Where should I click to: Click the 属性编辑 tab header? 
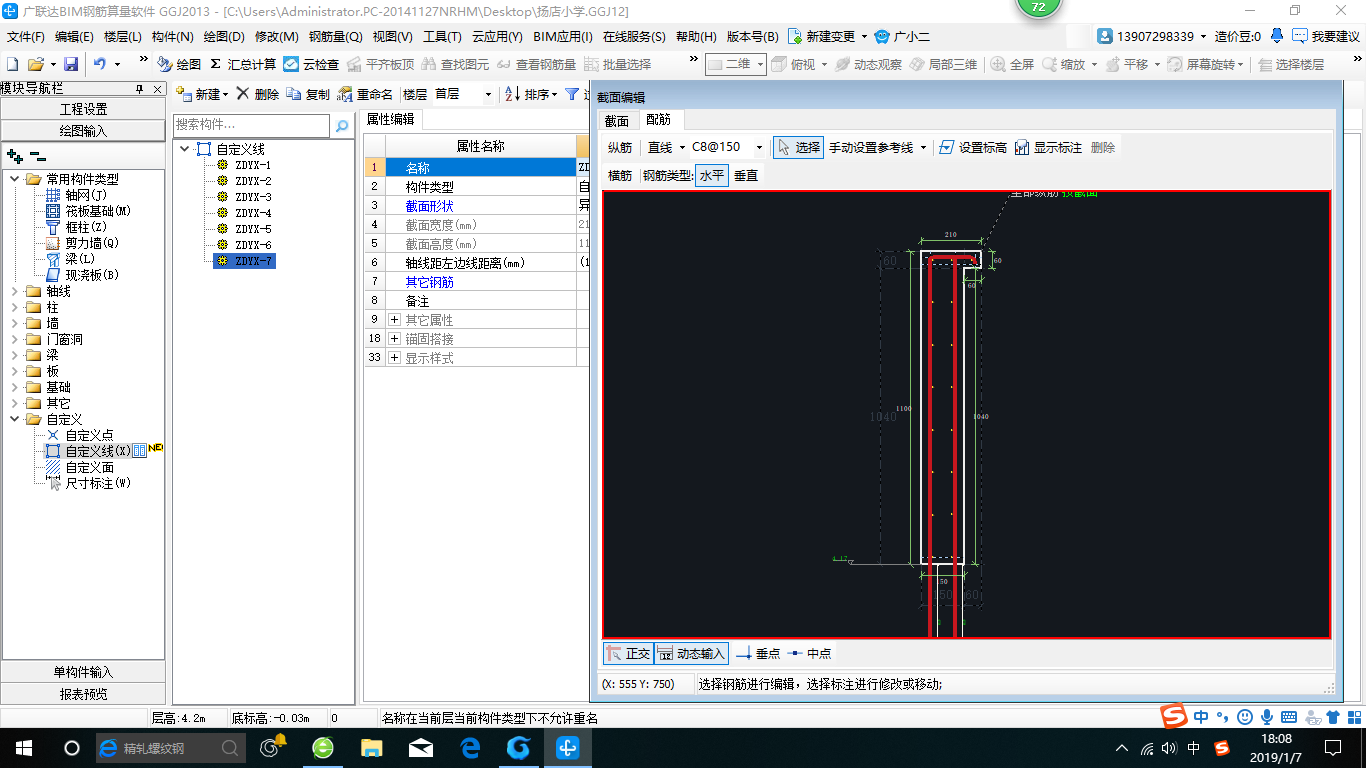click(x=390, y=119)
